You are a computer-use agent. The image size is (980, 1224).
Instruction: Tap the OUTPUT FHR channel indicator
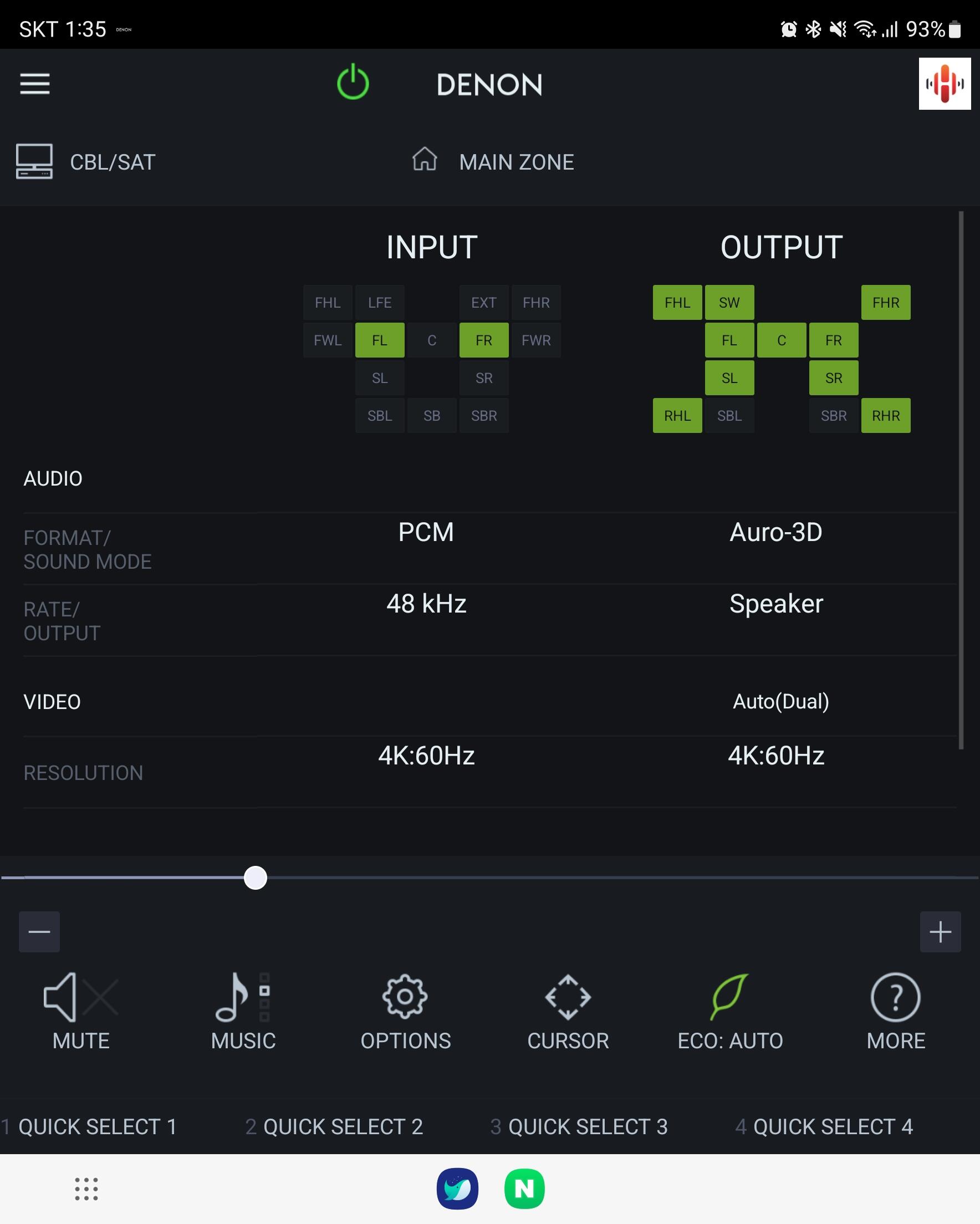pos(886,303)
